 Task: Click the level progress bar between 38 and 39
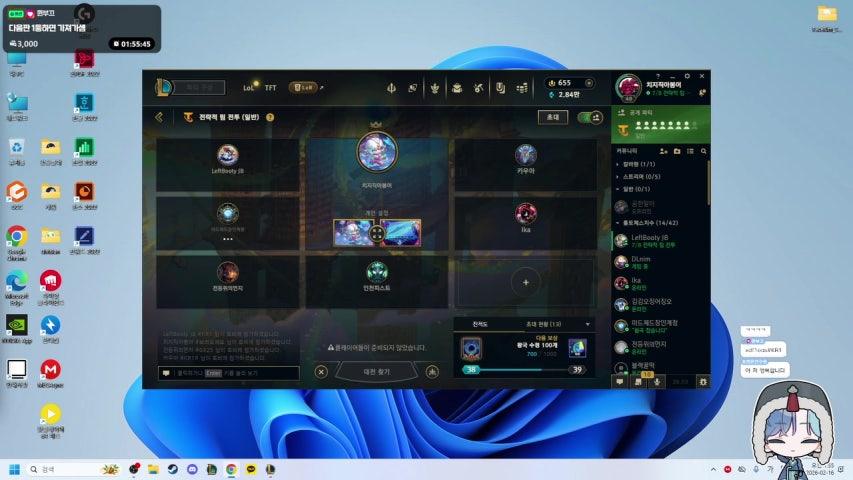[522, 369]
